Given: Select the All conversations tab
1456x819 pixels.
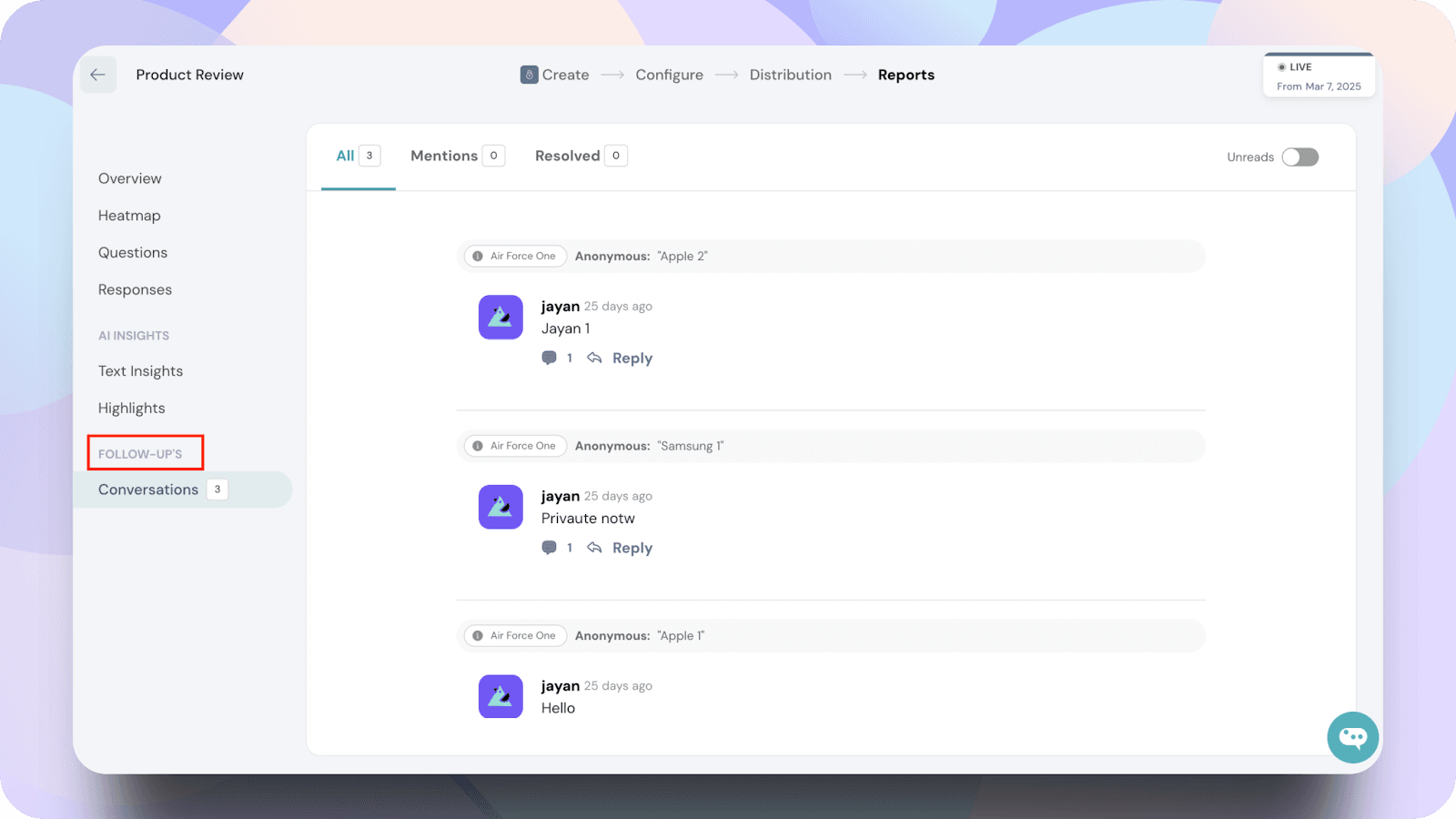Looking at the screenshot, I should (346, 156).
